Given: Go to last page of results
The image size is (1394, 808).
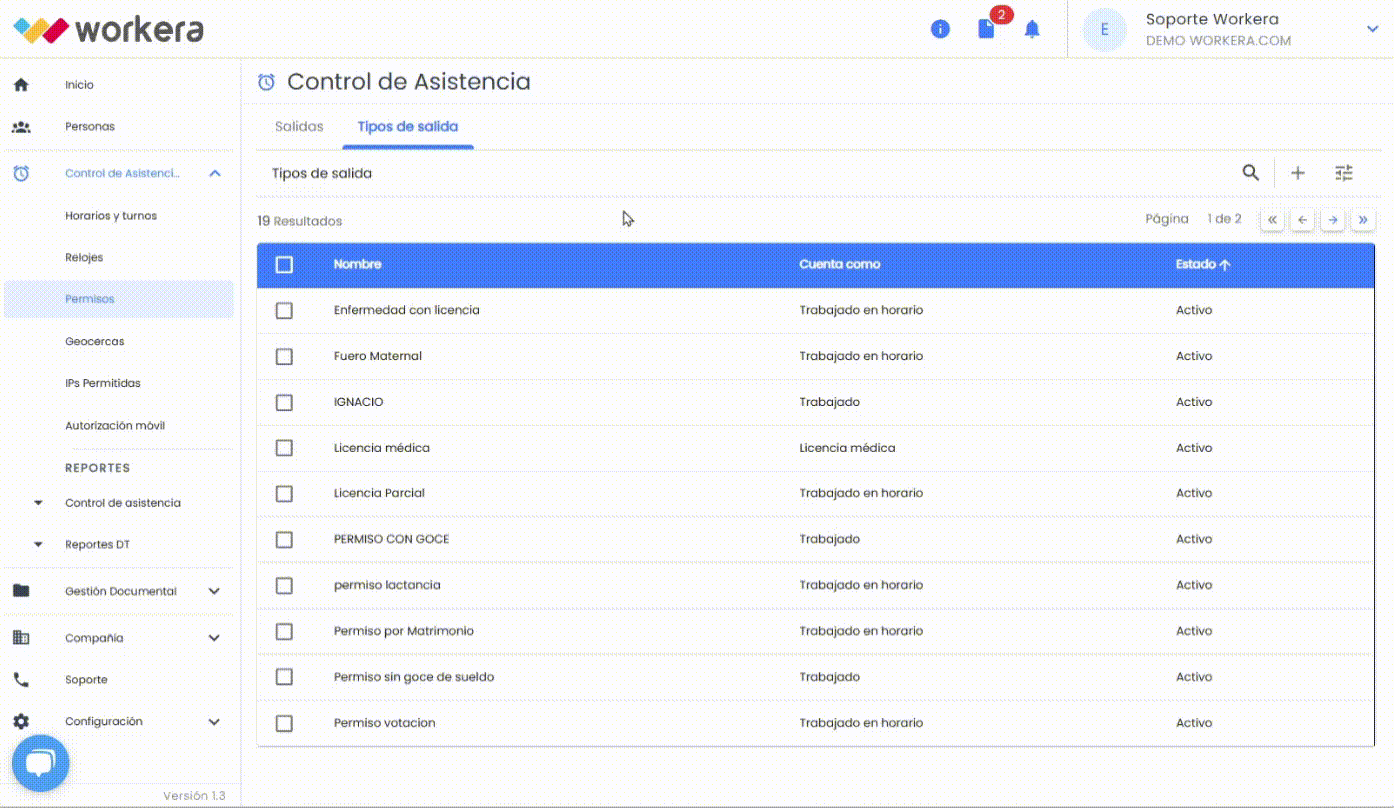Looking at the screenshot, I should point(1363,220).
